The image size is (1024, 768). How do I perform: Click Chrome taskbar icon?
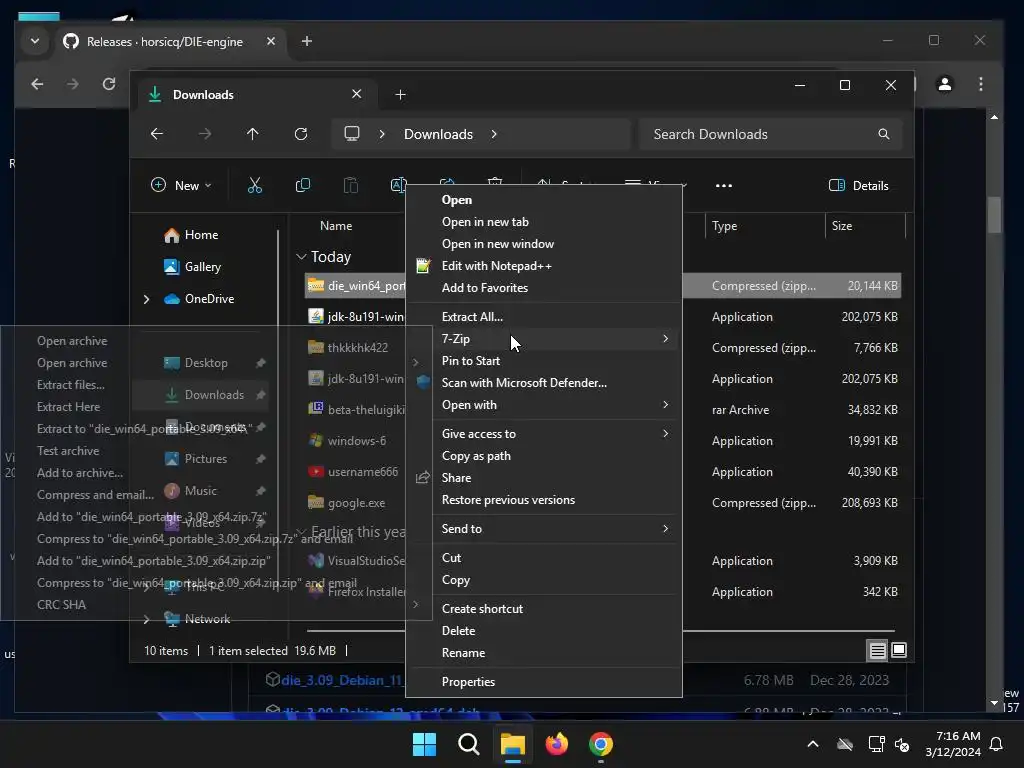[601, 744]
